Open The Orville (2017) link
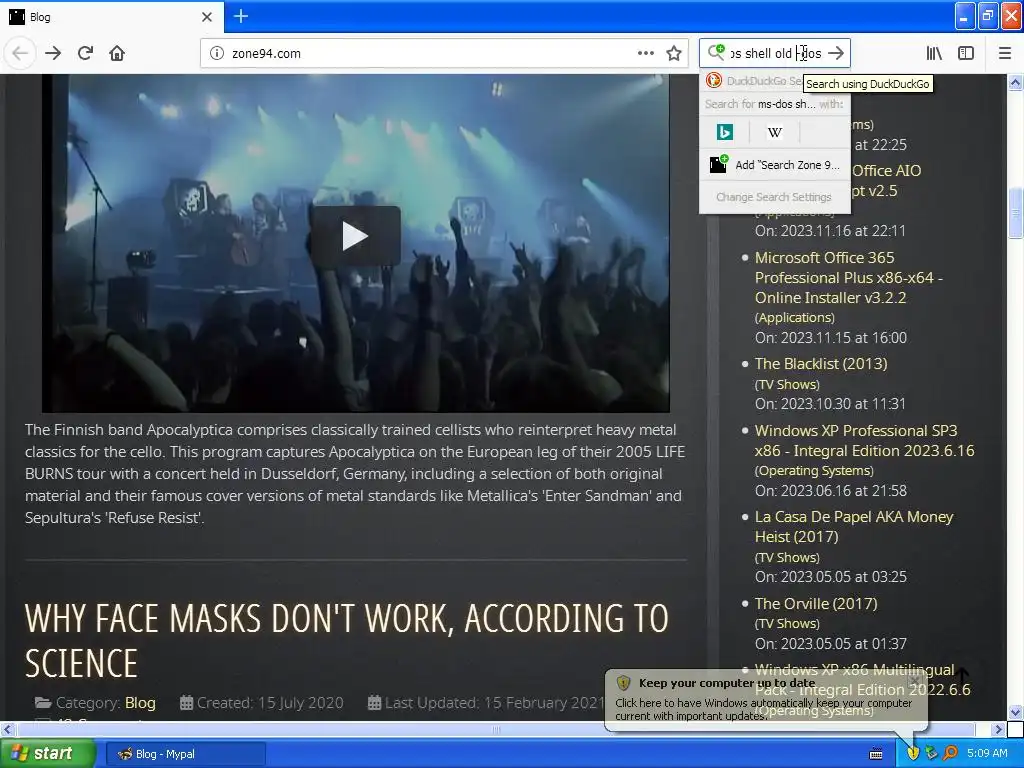1024x768 pixels. pos(816,603)
